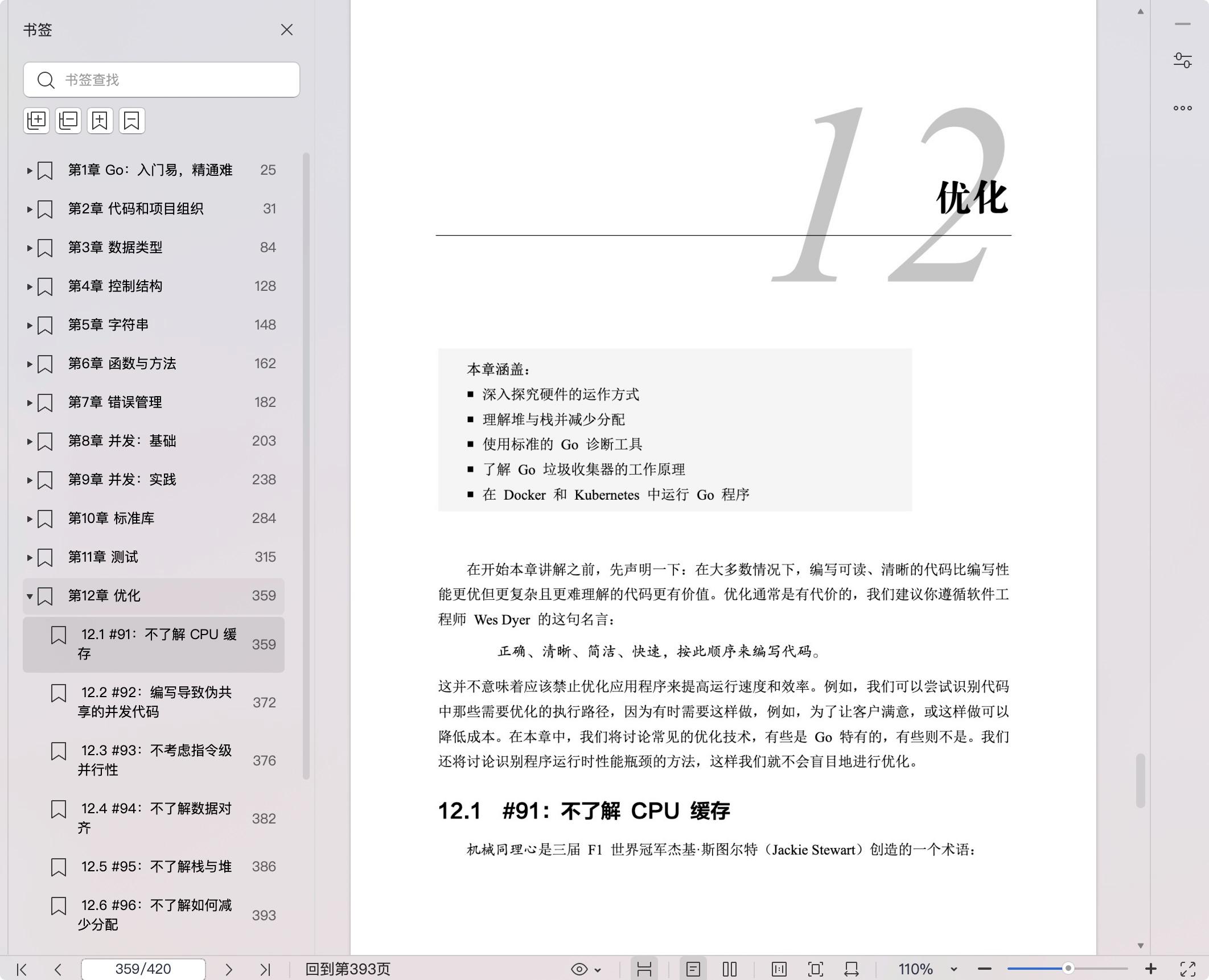Image resolution: width=1209 pixels, height=980 pixels.
Task: Go to the previous page
Action: click(57, 969)
